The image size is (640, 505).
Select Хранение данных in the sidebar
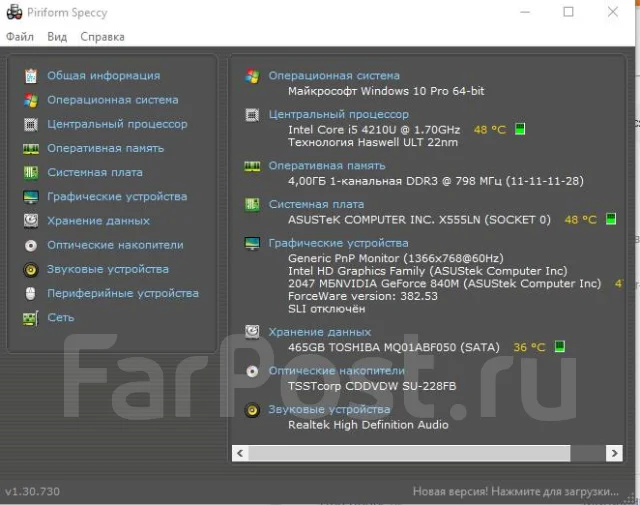click(x=98, y=221)
